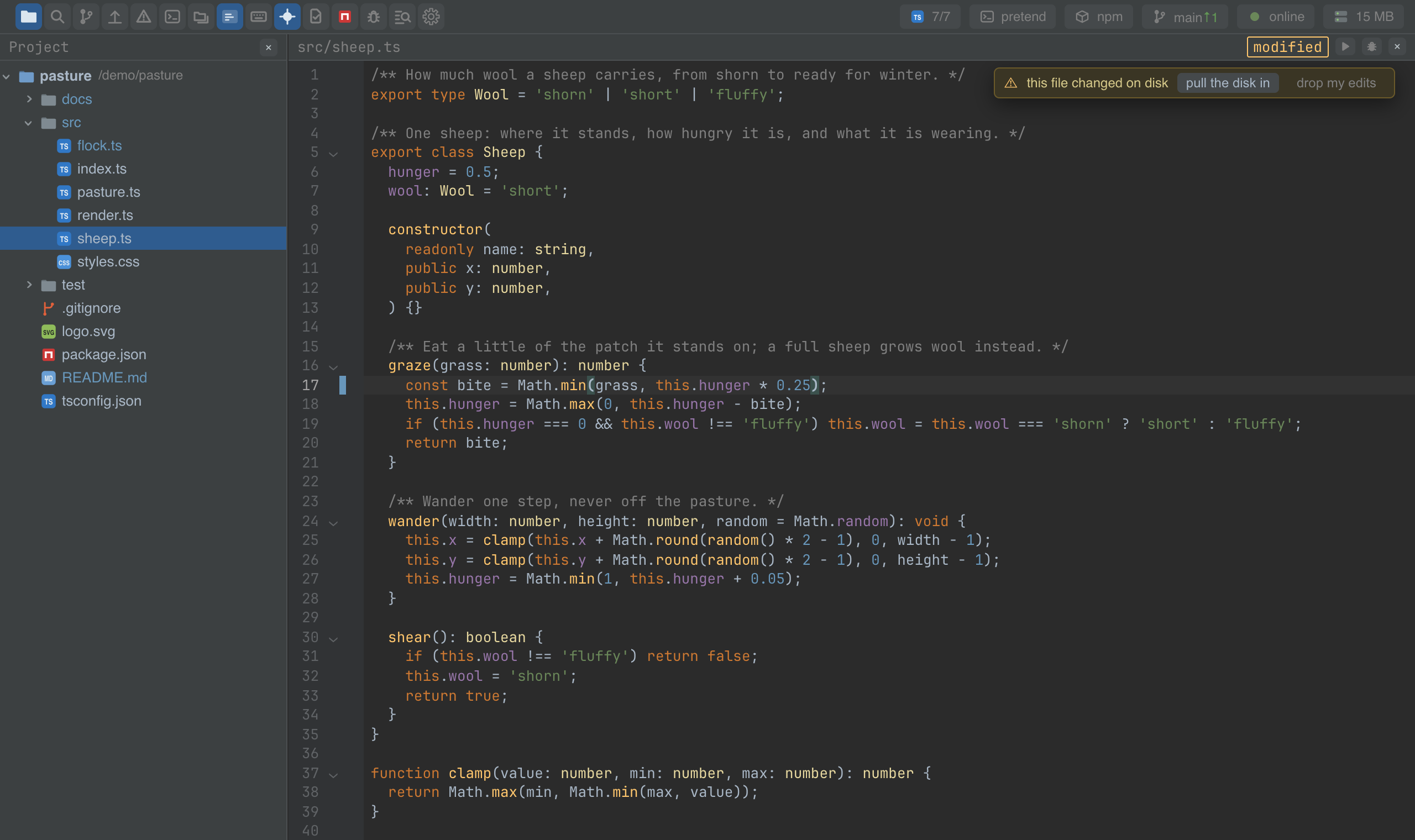The width and height of the screenshot is (1415, 840).
Task: Click the run play icon beside modified
Action: pos(1345,46)
